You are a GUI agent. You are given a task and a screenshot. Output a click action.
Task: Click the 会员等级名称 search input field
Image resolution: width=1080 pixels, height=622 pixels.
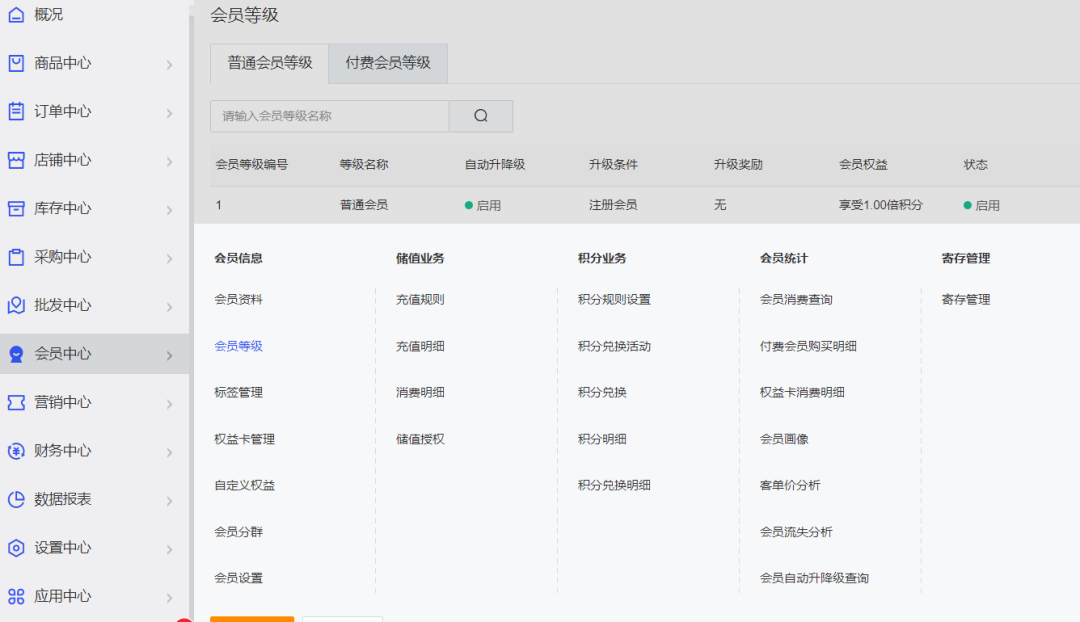click(x=329, y=116)
